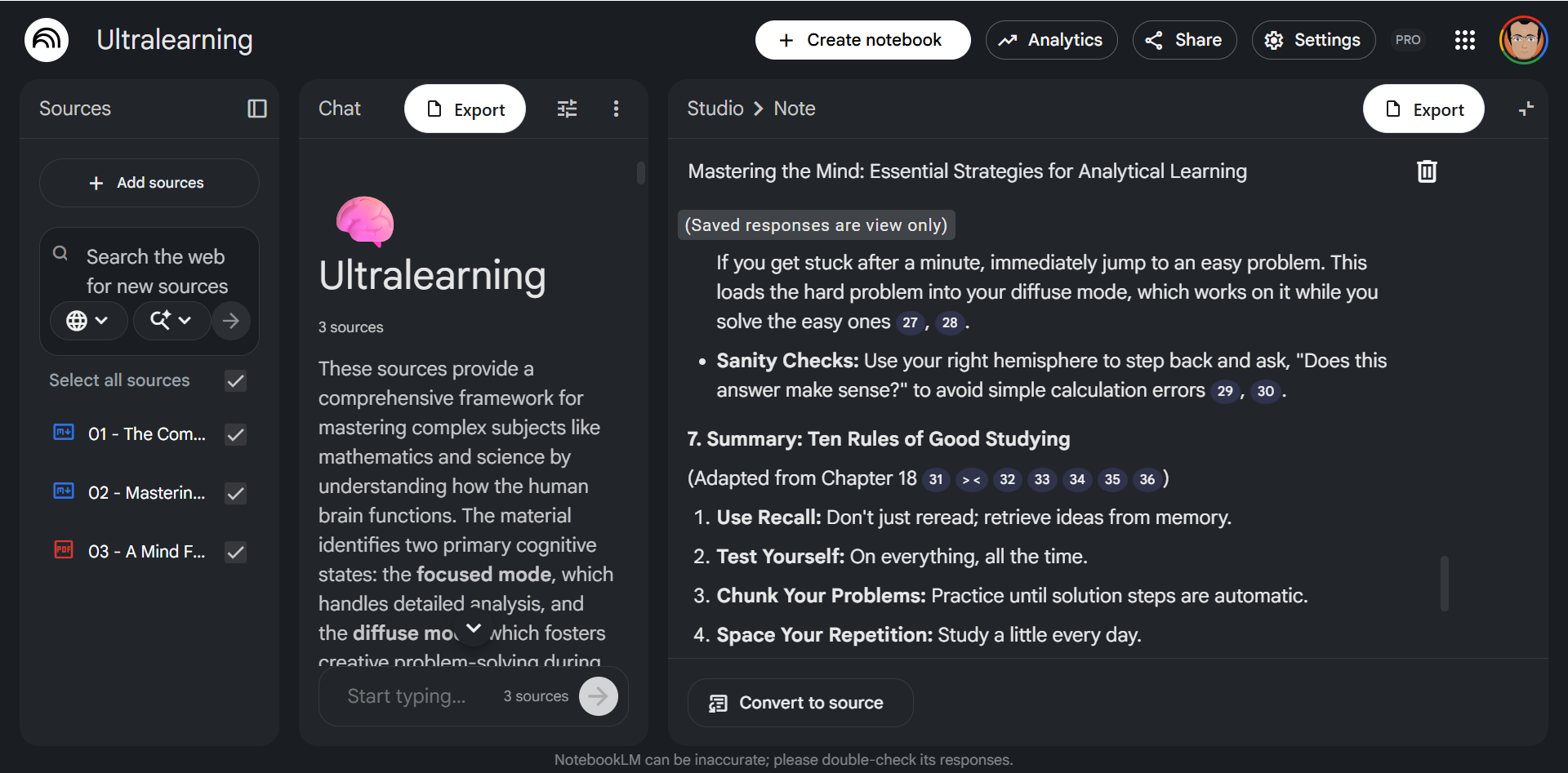Open the Chat three-dot more menu
The width and height of the screenshot is (1568, 773).
coord(616,109)
